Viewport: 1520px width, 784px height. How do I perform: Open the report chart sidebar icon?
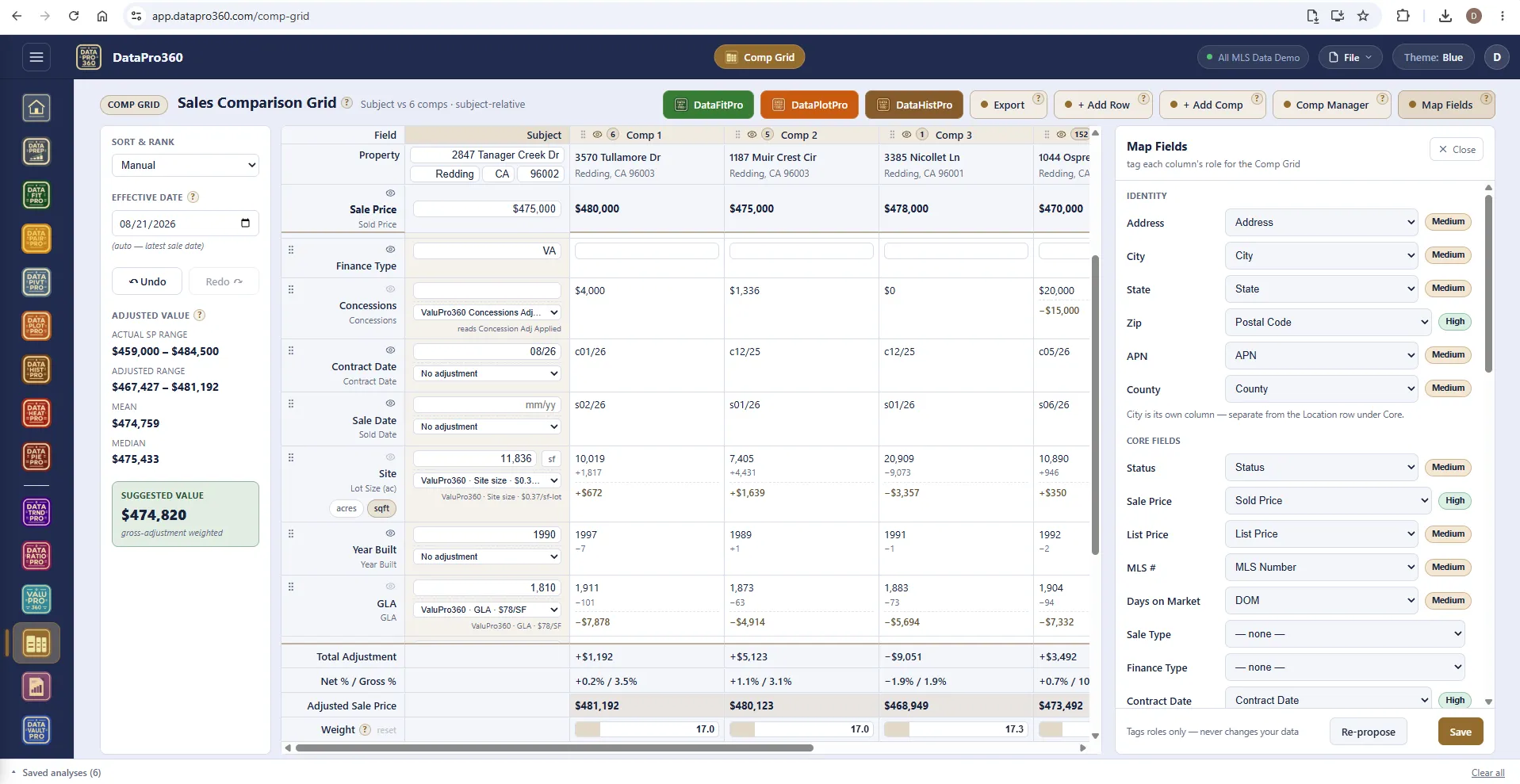tap(36, 687)
